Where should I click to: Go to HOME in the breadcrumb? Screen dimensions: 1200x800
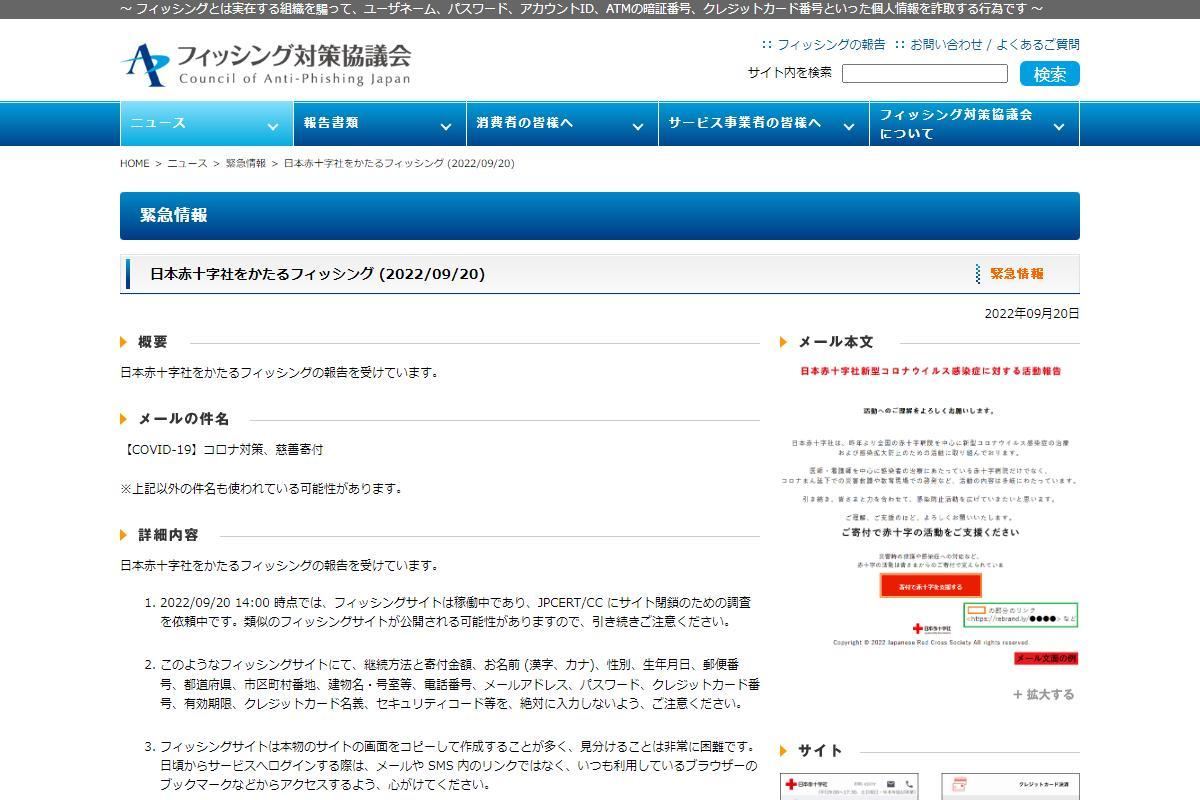(x=134, y=163)
